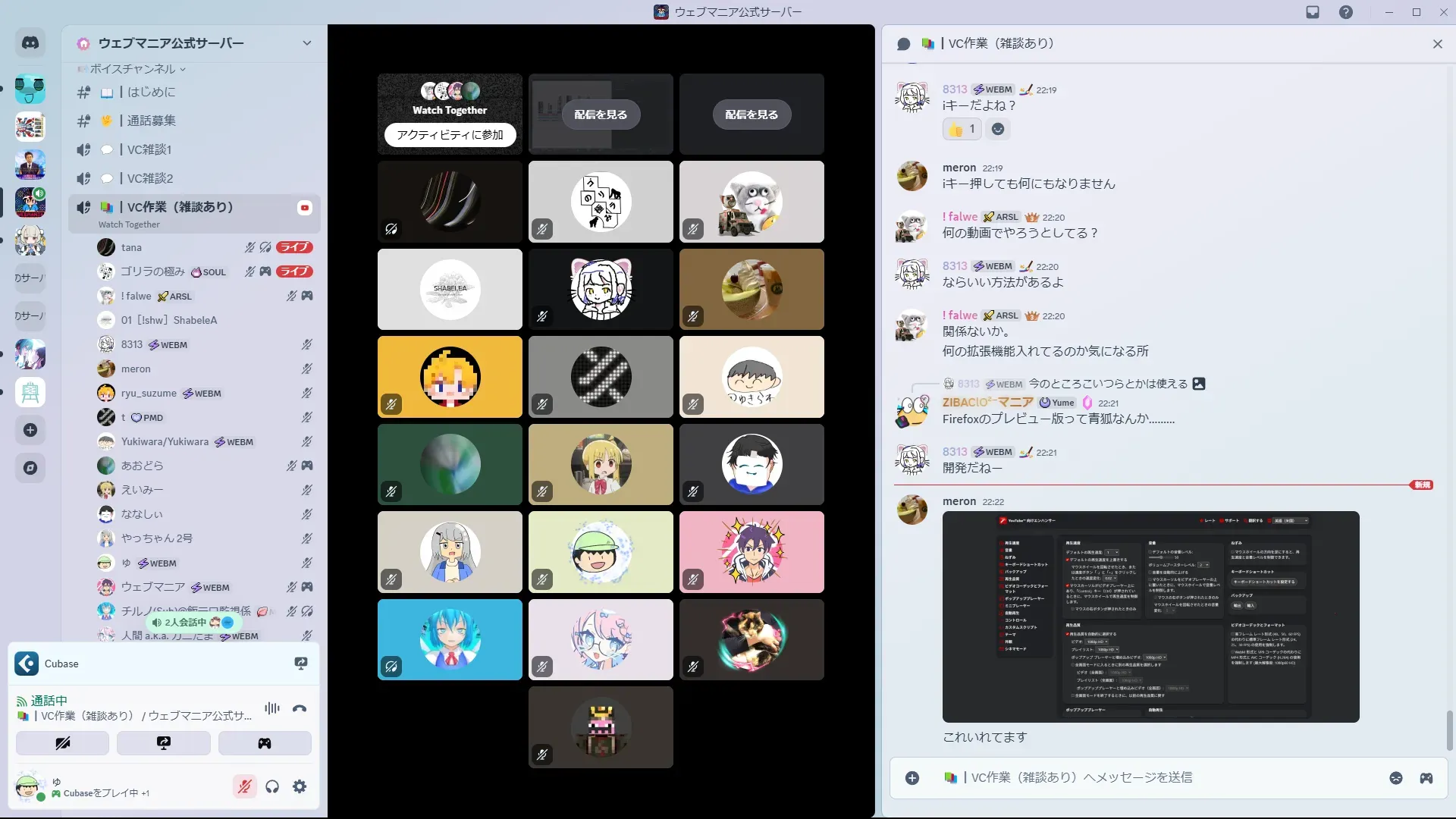Open the inbox in the title bar
This screenshot has width=1456, height=819.
[x=1313, y=12]
